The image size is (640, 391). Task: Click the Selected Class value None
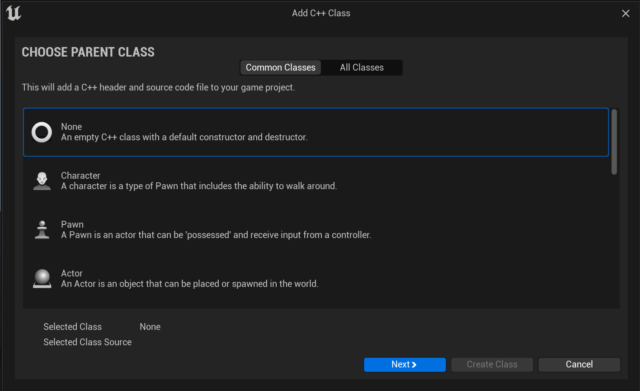[150, 327]
